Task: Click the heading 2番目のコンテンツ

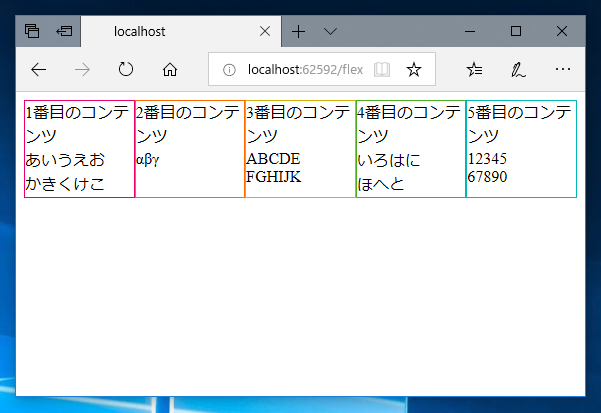Action: (x=188, y=124)
